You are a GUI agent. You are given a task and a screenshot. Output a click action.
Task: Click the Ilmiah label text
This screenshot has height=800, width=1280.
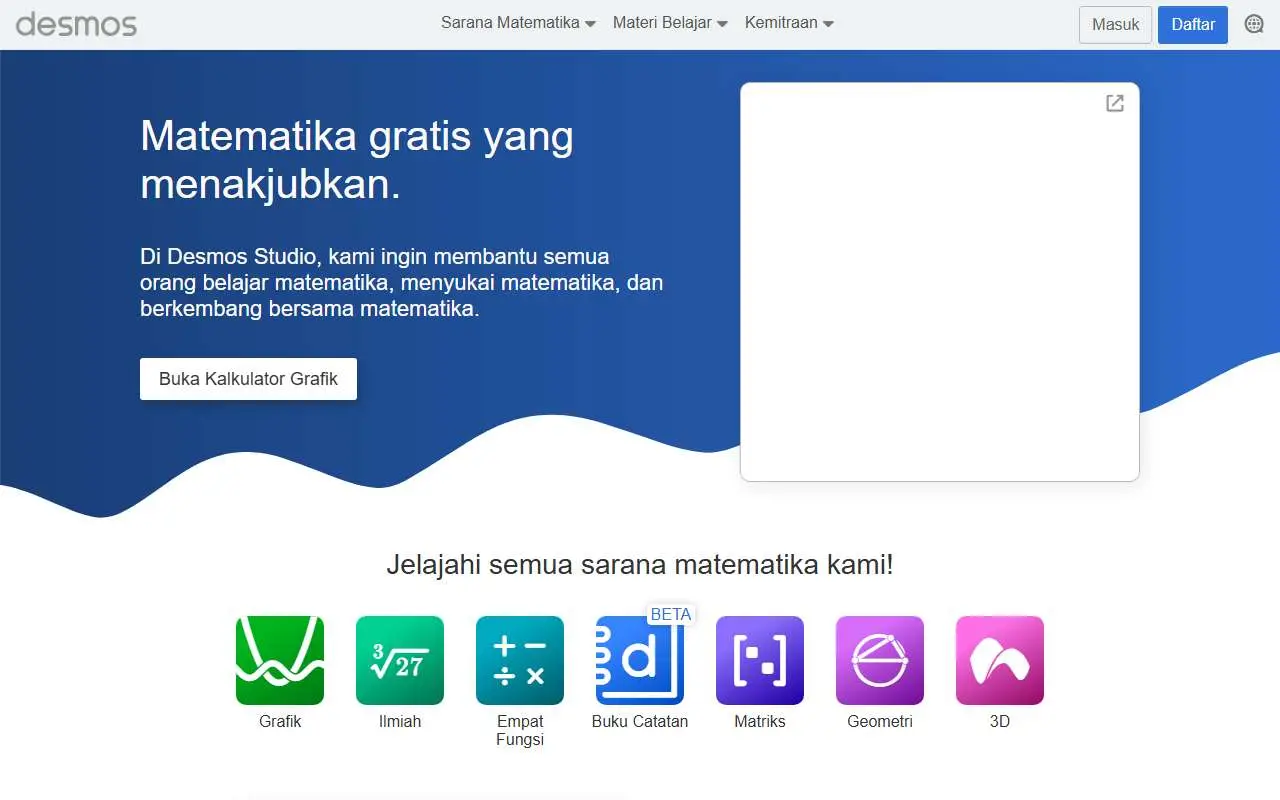click(400, 721)
